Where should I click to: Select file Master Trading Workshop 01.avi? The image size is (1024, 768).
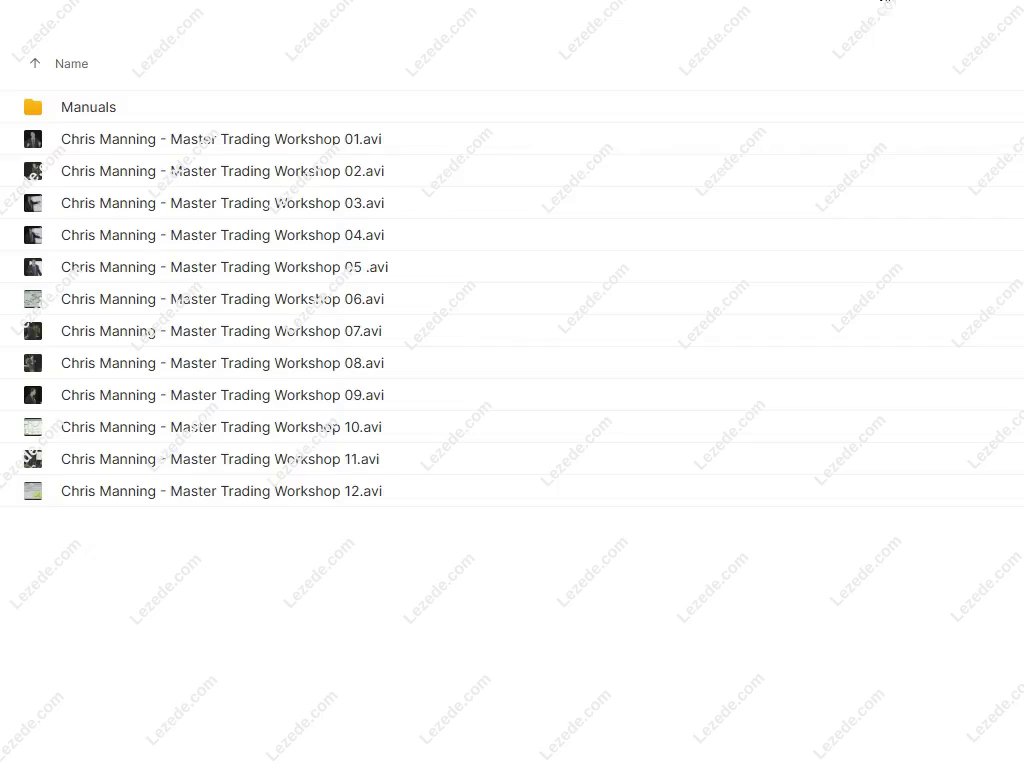pyautogui.click(x=221, y=139)
